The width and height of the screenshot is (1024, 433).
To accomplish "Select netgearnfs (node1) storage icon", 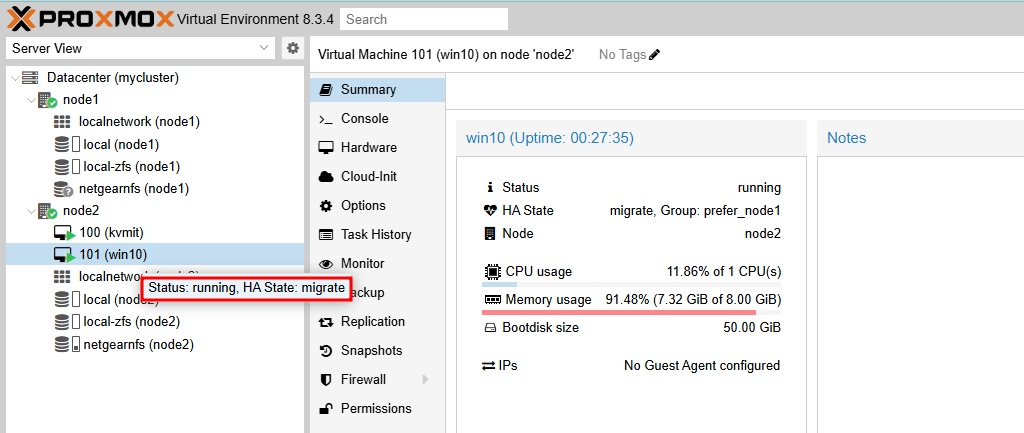I will (x=63, y=189).
